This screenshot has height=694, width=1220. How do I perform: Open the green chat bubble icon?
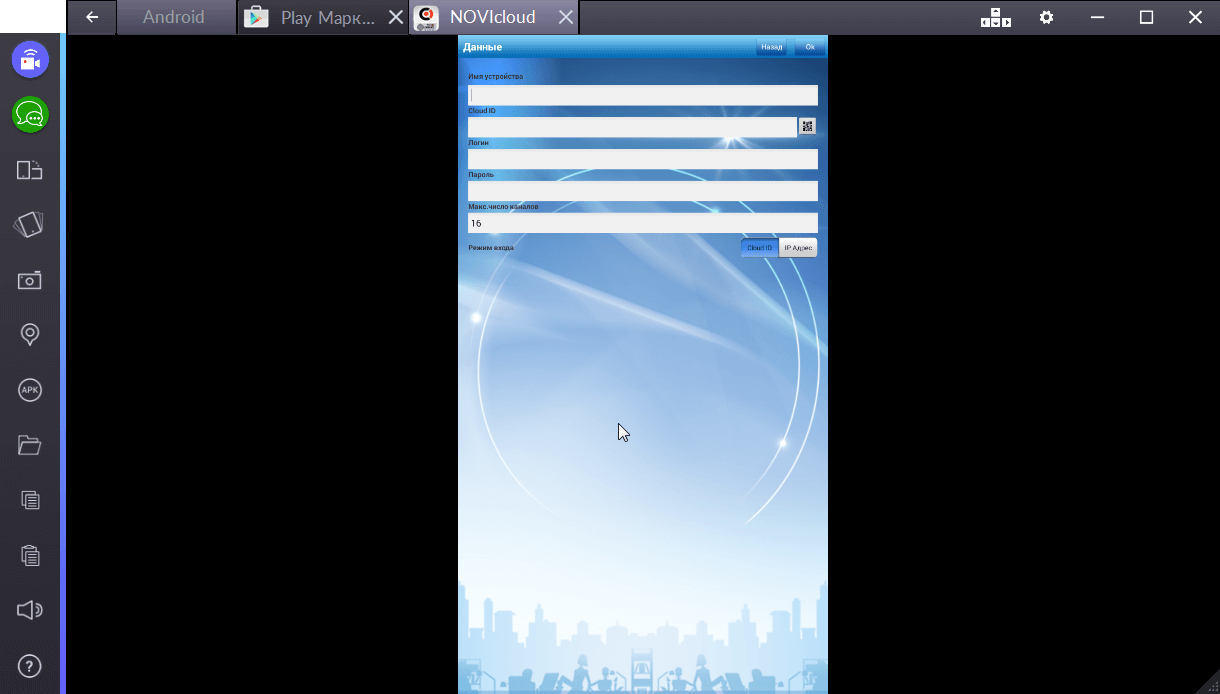coord(30,115)
